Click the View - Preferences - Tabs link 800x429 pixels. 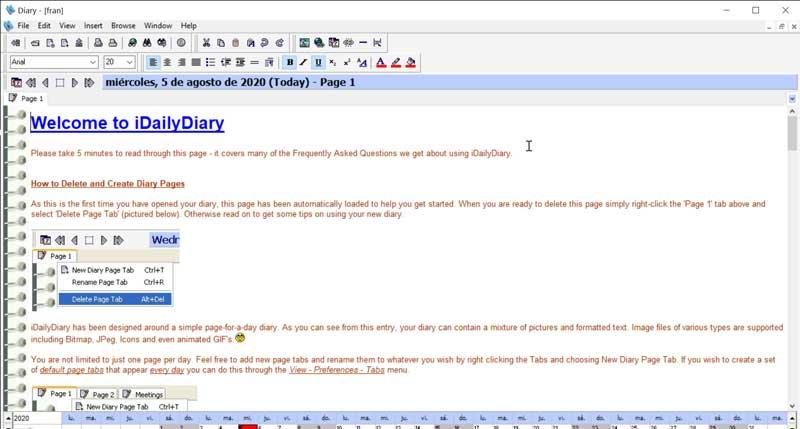(x=337, y=370)
